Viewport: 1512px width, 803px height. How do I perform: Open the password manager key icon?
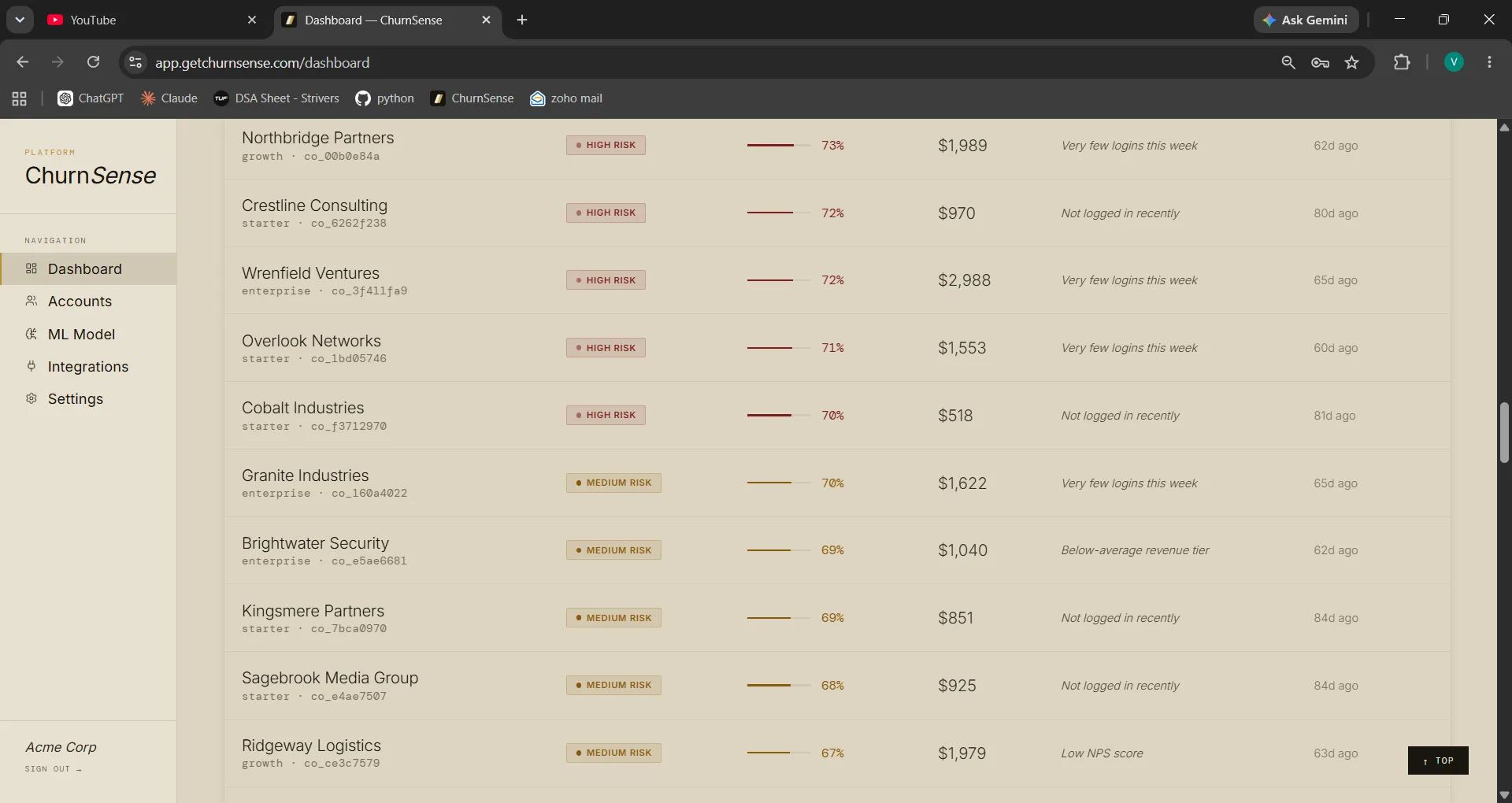click(x=1321, y=62)
